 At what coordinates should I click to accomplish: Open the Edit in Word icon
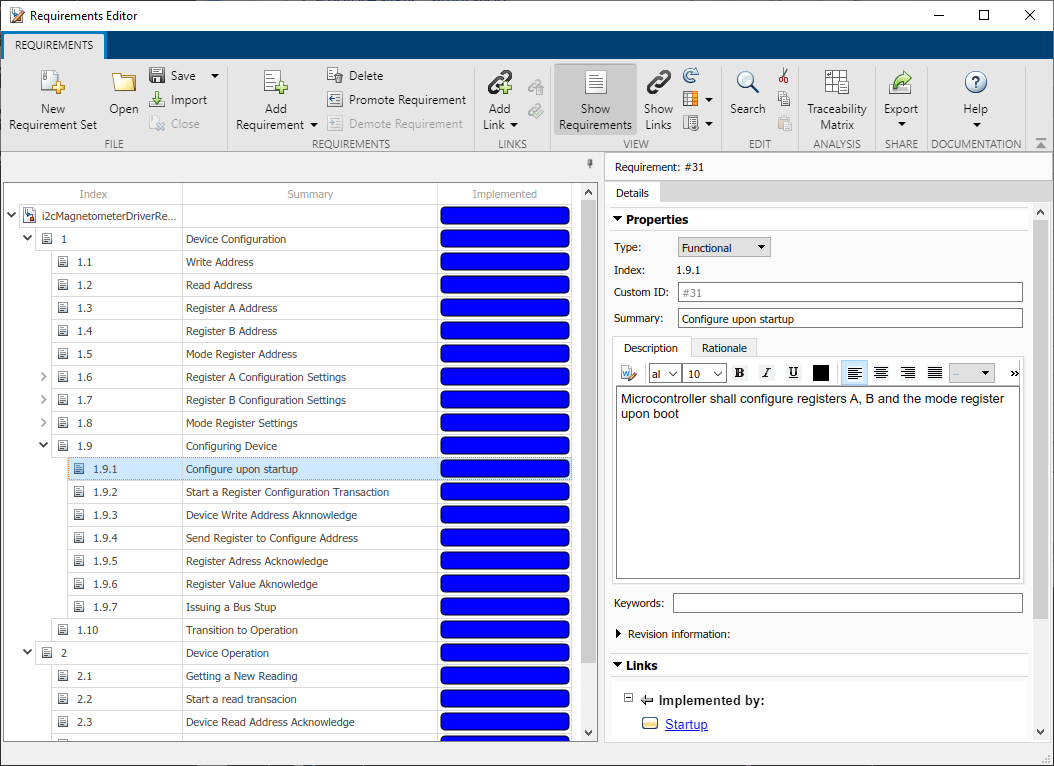pos(629,373)
